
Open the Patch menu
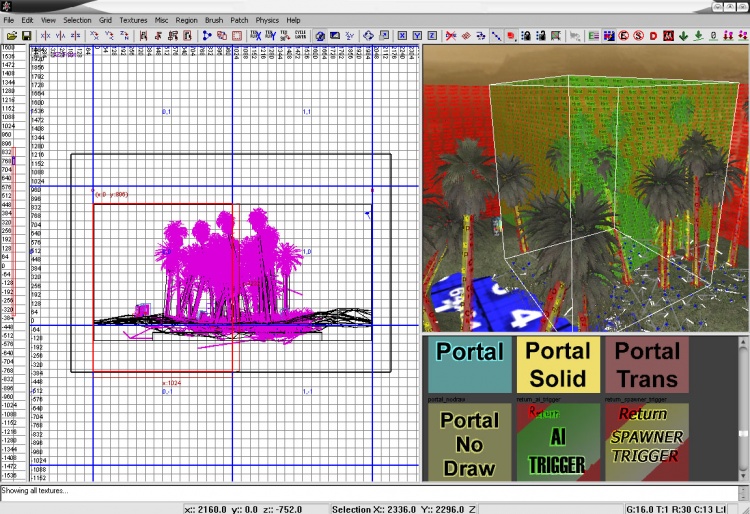tap(239, 20)
